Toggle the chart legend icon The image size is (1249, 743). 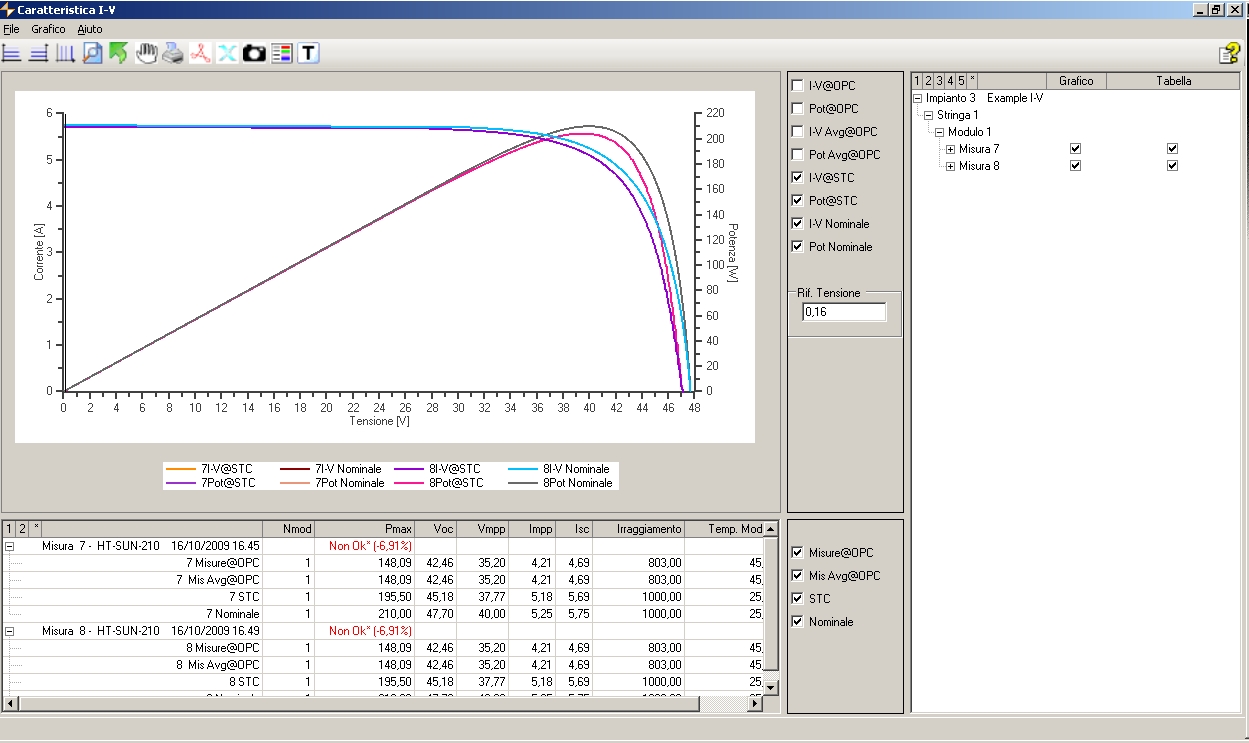281,53
